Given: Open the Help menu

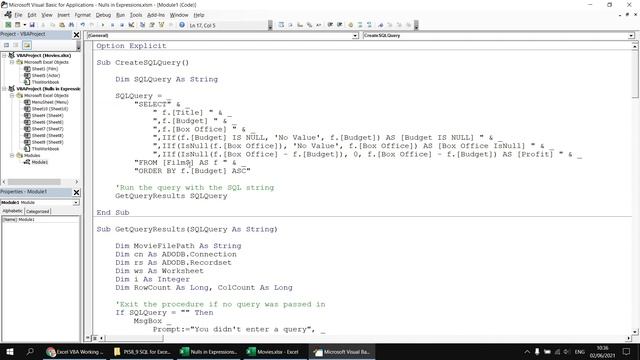Looking at the screenshot, I should (x=199, y=15).
